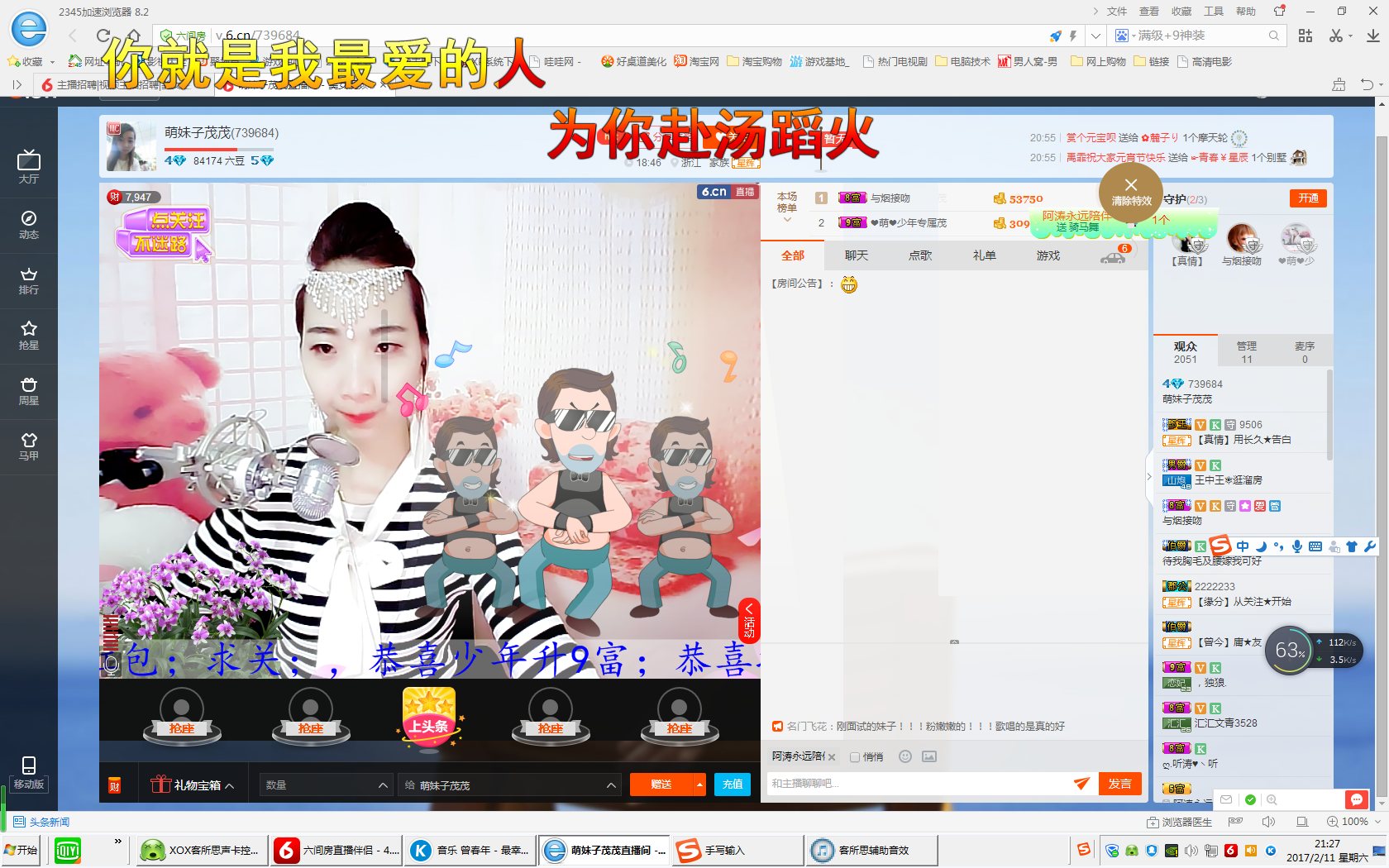Click the clean-up broom icon in tab bar
1389x868 pixels.
(x=1339, y=84)
